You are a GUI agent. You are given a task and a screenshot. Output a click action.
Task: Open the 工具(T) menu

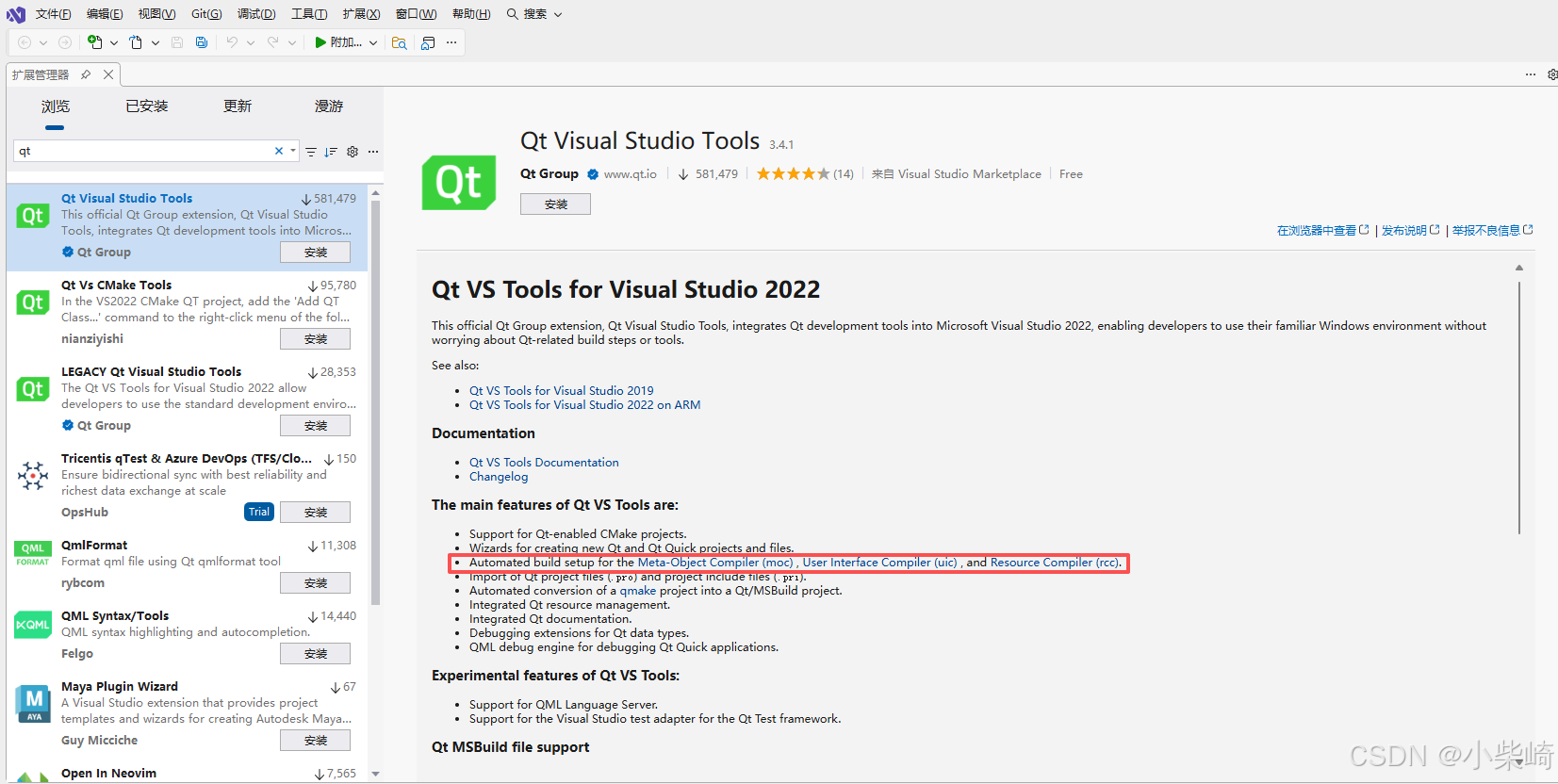(309, 14)
